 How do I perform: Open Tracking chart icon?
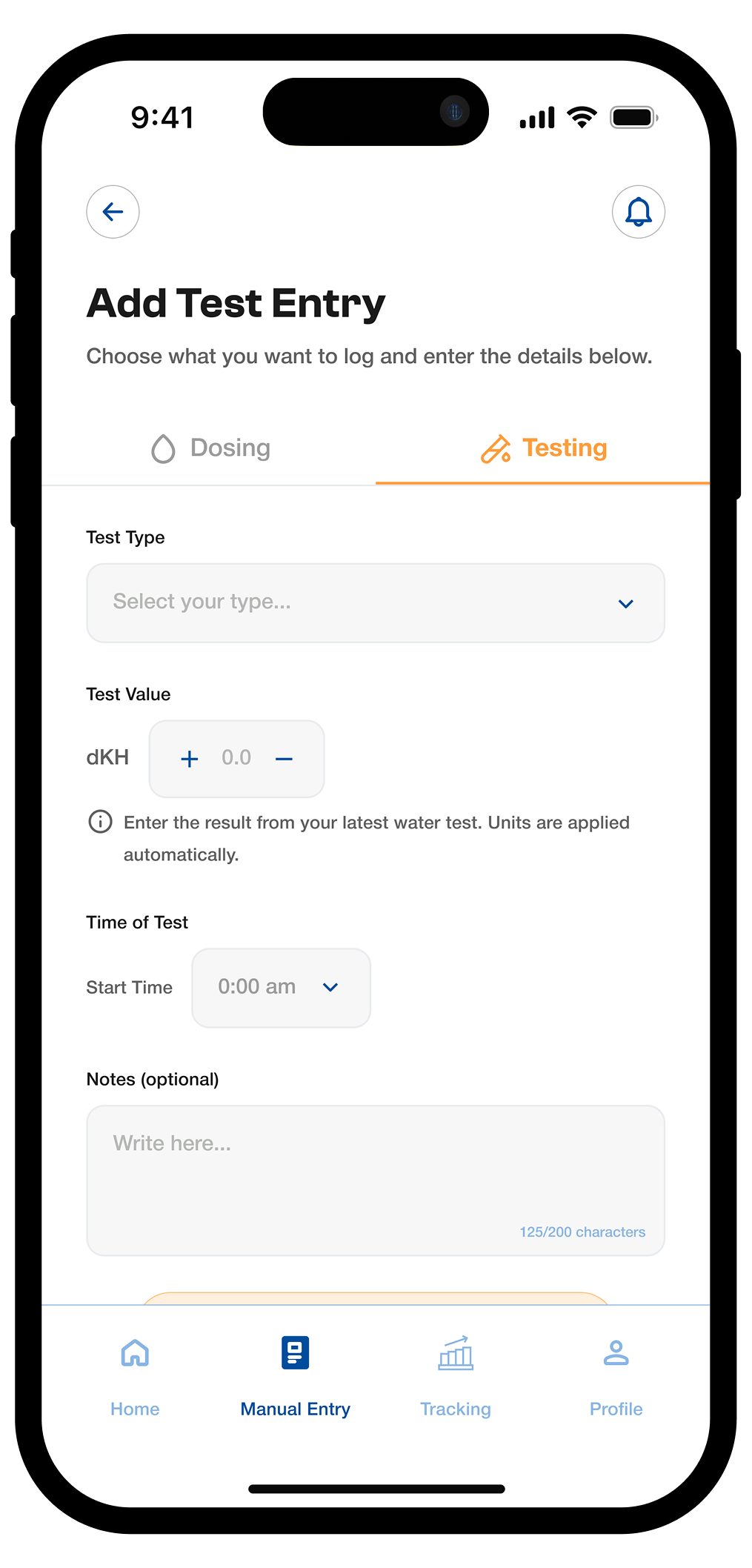pyautogui.click(x=456, y=1353)
